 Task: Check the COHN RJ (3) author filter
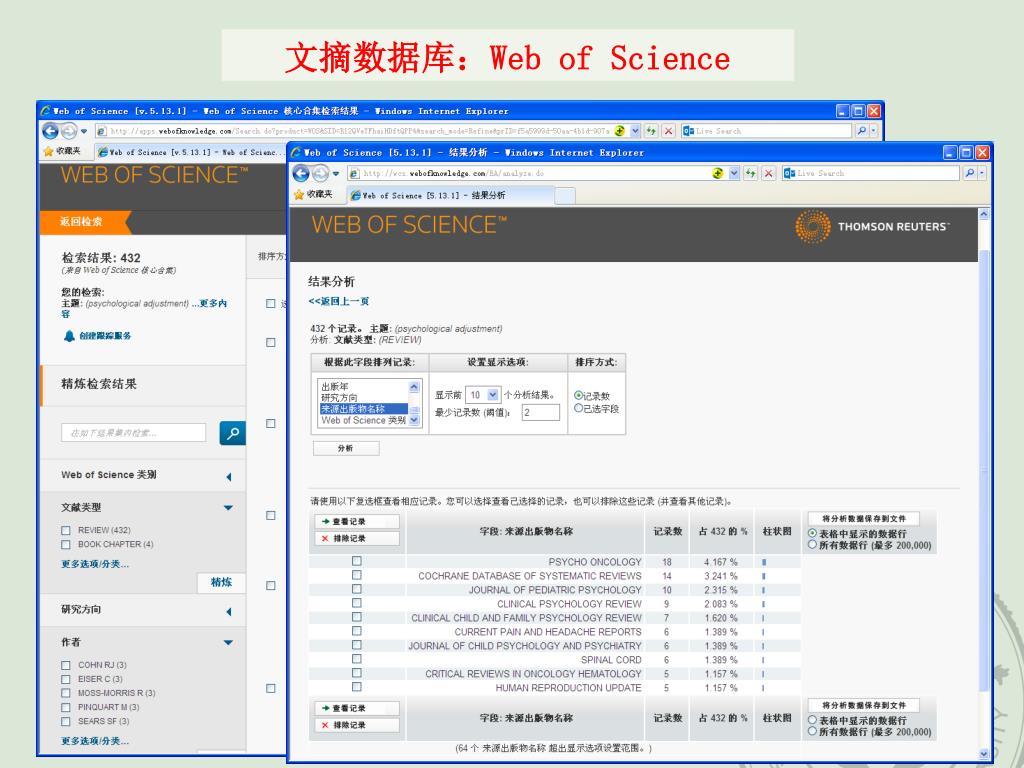click(x=65, y=665)
